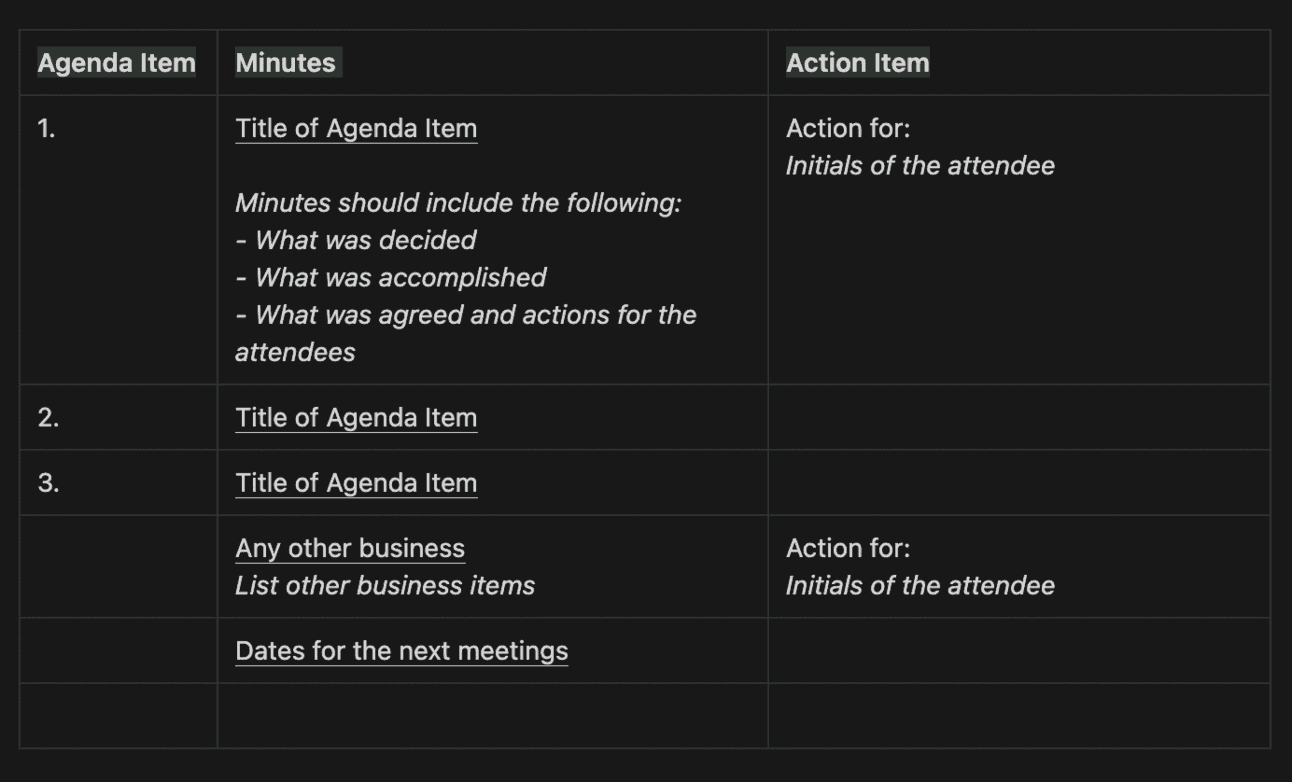The height and width of the screenshot is (782, 1292).
Task: Click the "Action Item" column header
Action: tap(857, 63)
